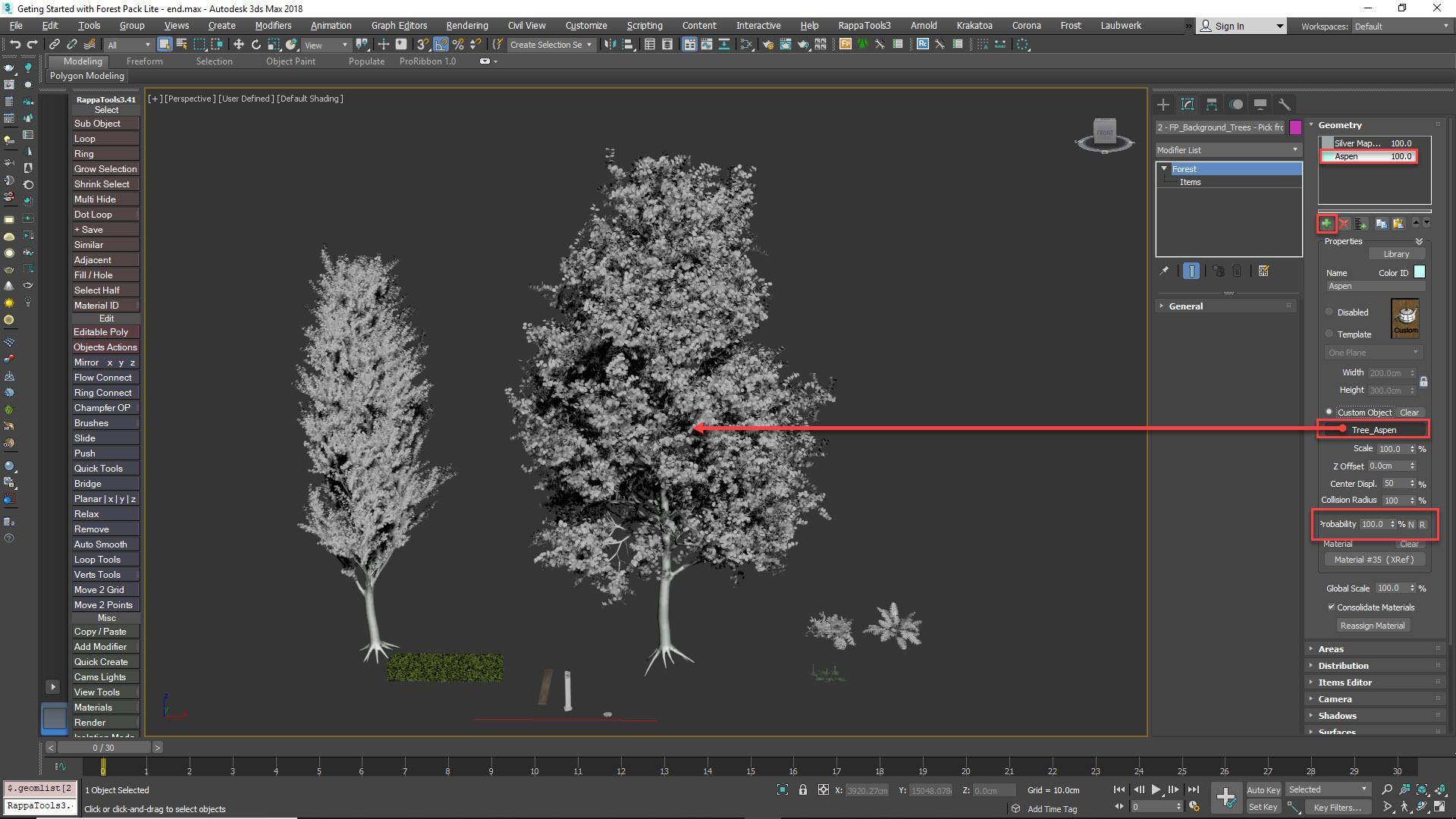
Task: Click Zoom Extents Selected in viewport controls
Action: coord(1422,789)
